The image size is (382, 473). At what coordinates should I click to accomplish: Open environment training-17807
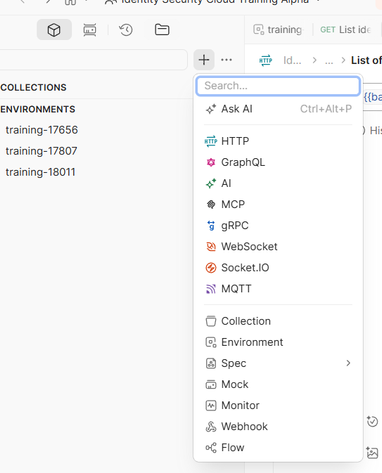tap(41, 151)
